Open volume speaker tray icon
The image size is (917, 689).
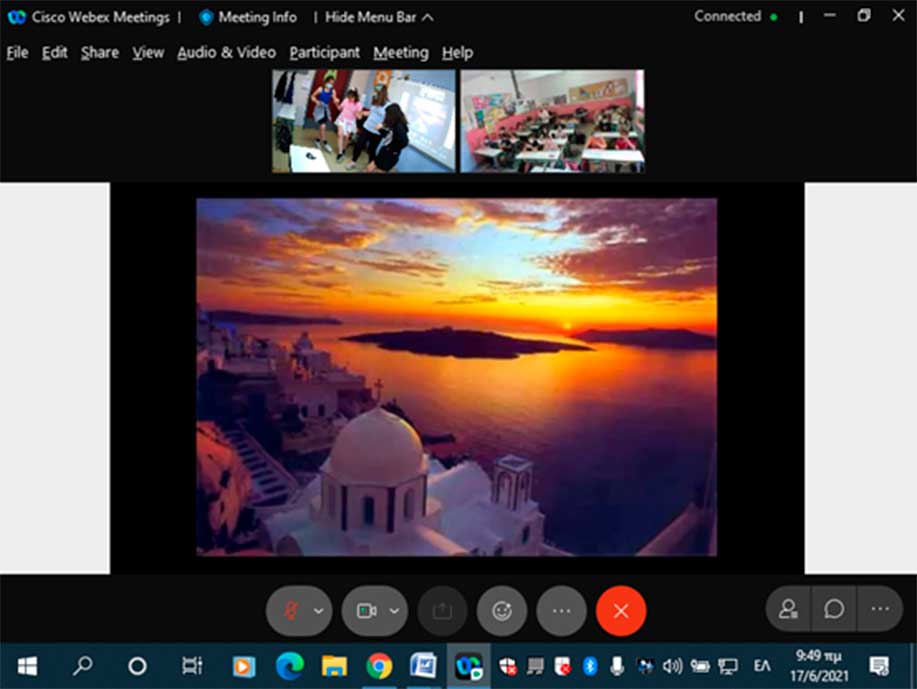coord(673,666)
